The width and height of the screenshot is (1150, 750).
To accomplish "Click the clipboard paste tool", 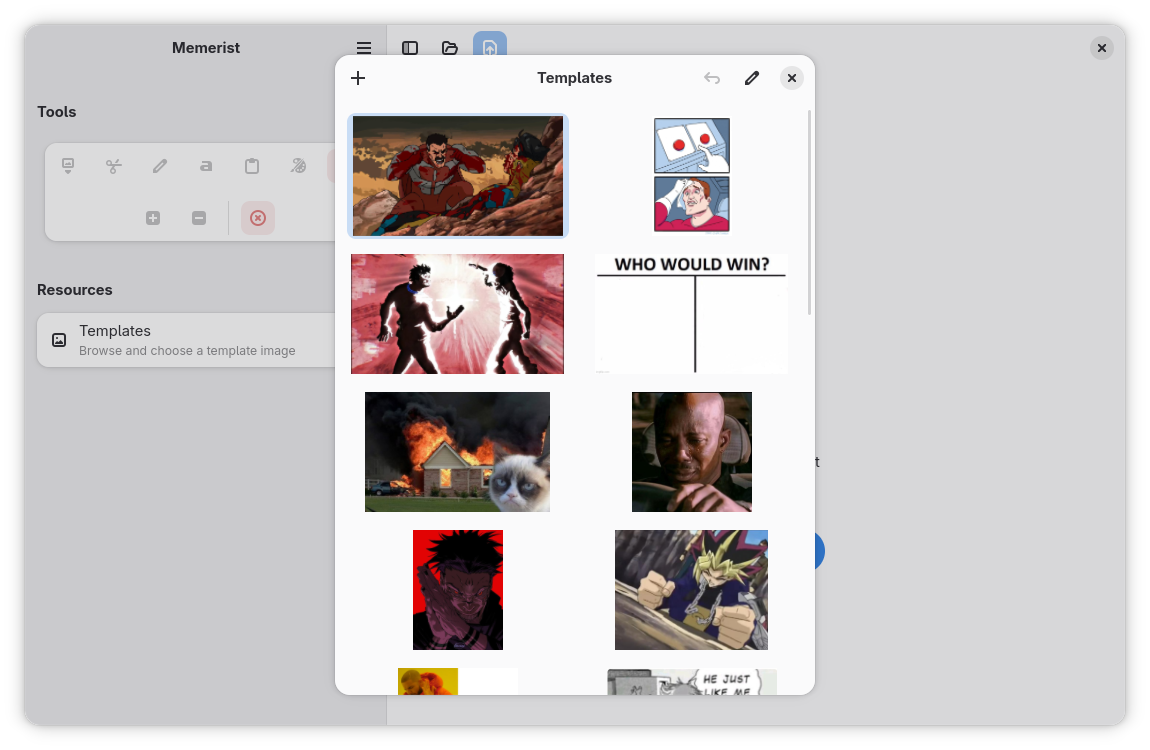I will tap(252, 166).
